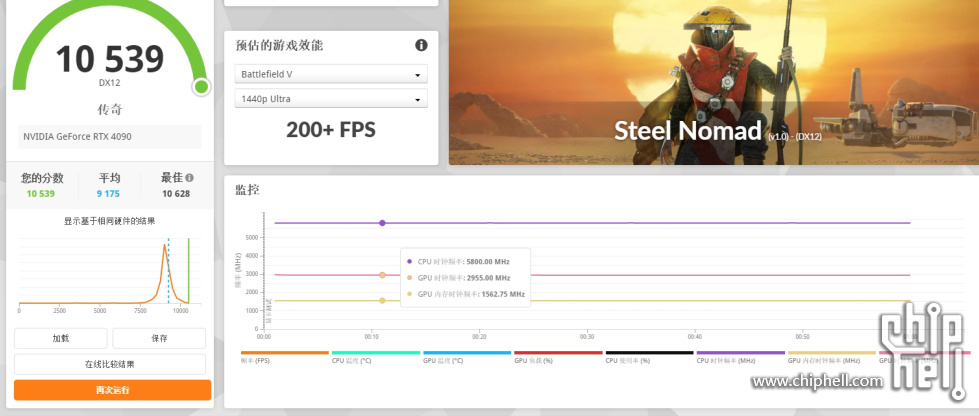Click the 10 539 main score number
The image size is (979, 416).
(110, 59)
